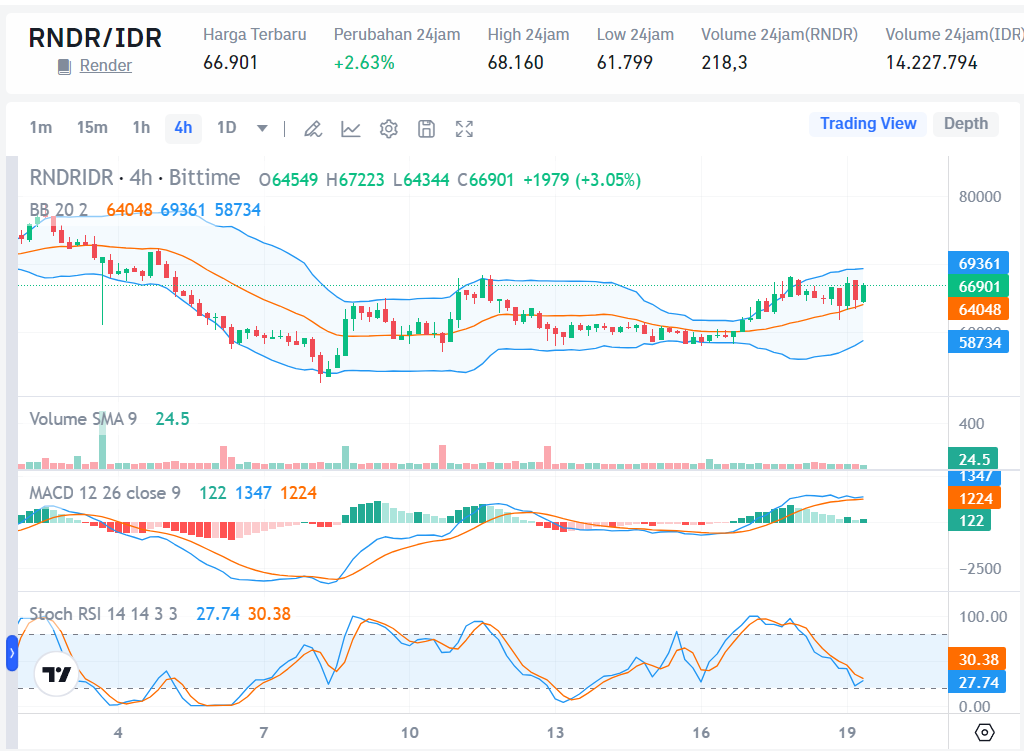The height and width of the screenshot is (751, 1024).
Task: Click the blue 27.74 Stoch RSI legend value
Action: [217, 614]
